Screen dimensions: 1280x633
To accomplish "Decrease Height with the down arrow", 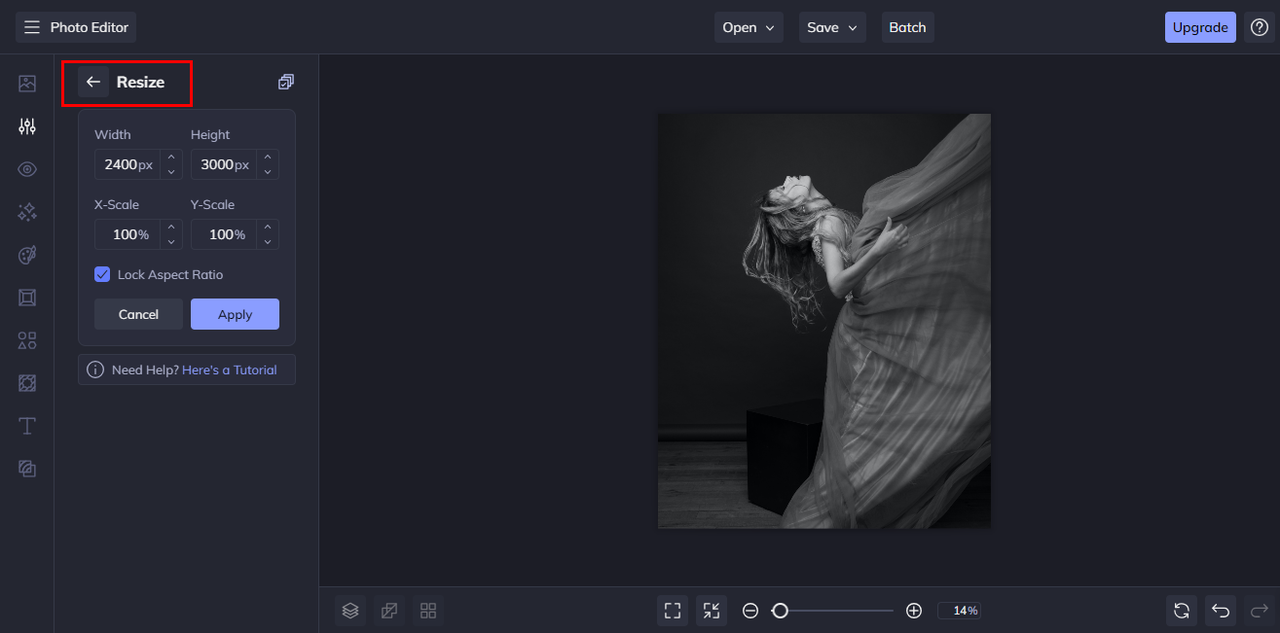I will click(267, 172).
